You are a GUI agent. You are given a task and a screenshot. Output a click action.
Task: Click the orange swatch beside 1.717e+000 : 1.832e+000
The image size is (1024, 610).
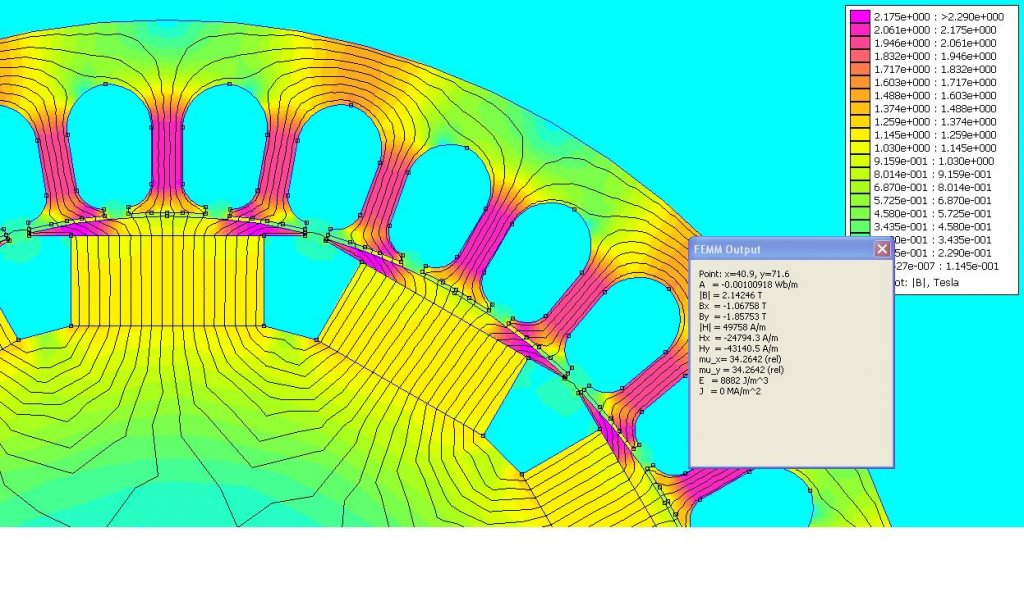click(x=860, y=69)
